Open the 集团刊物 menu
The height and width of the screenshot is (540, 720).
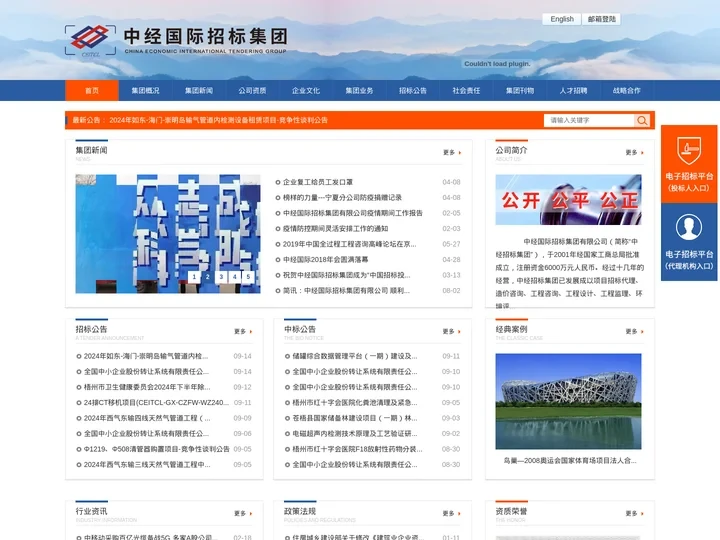520,90
